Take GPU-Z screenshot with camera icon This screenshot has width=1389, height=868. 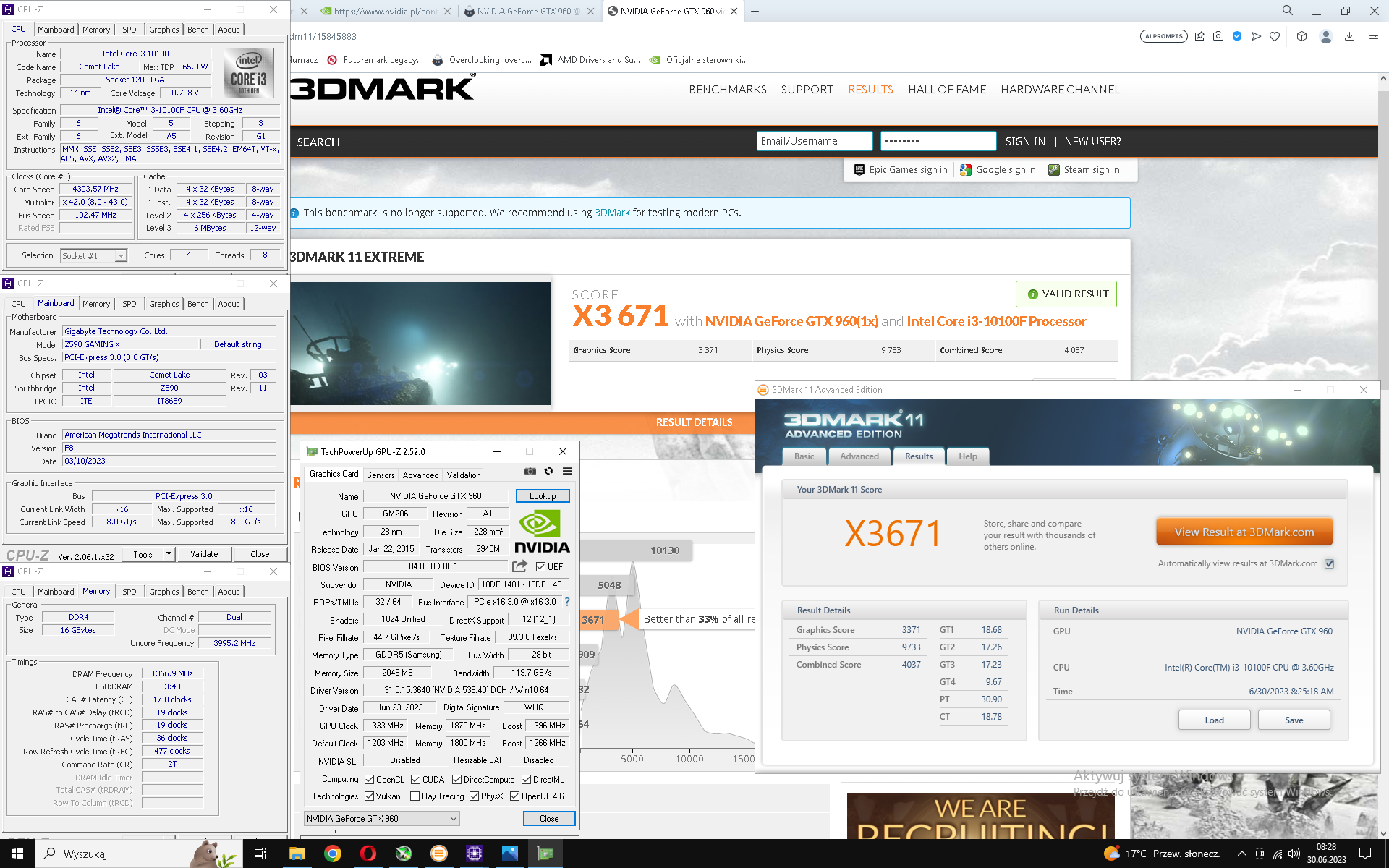[x=530, y=471]
